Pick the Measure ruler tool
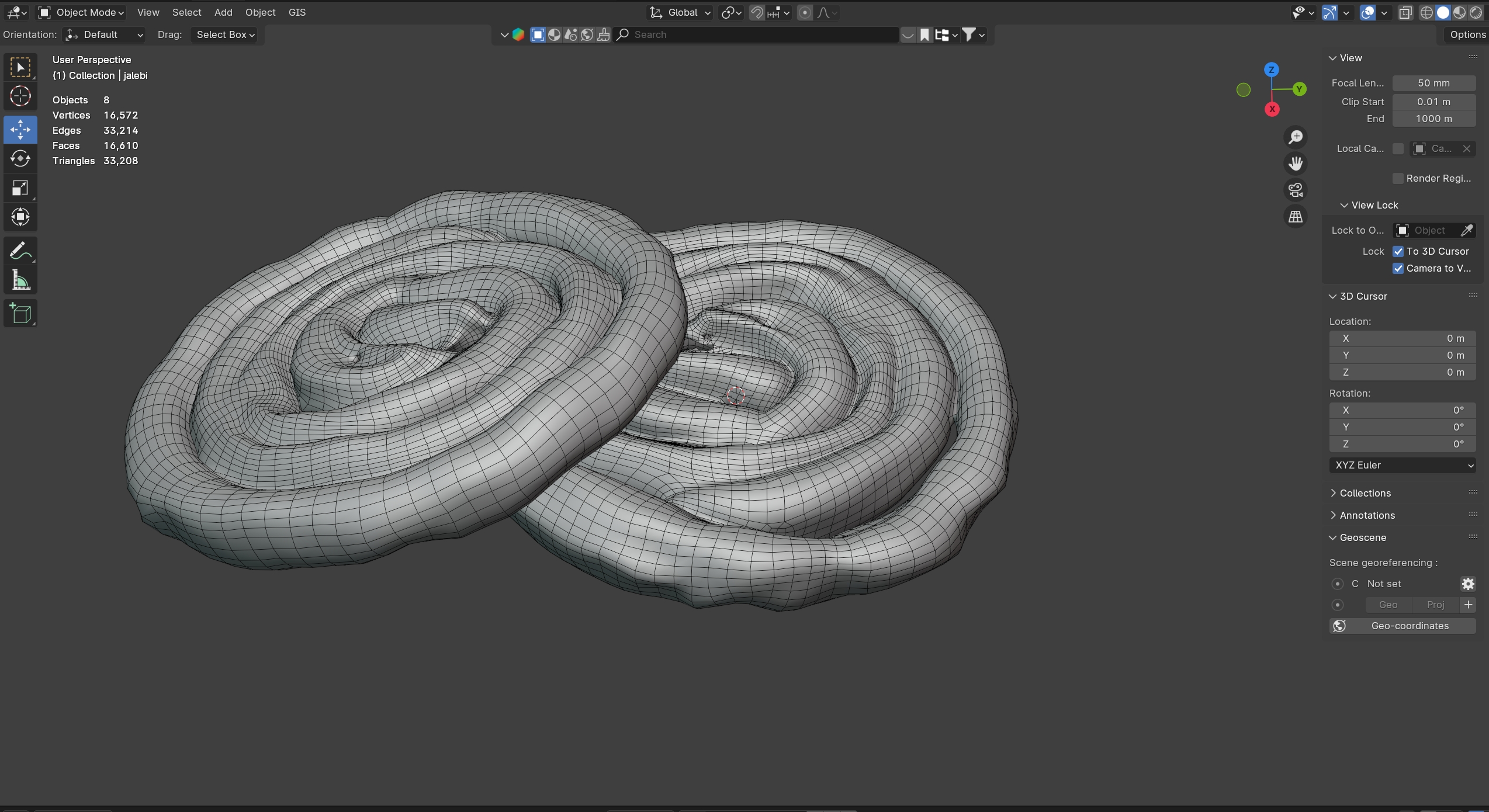Viewport: 1489px width, 812px height. [20, 281]
